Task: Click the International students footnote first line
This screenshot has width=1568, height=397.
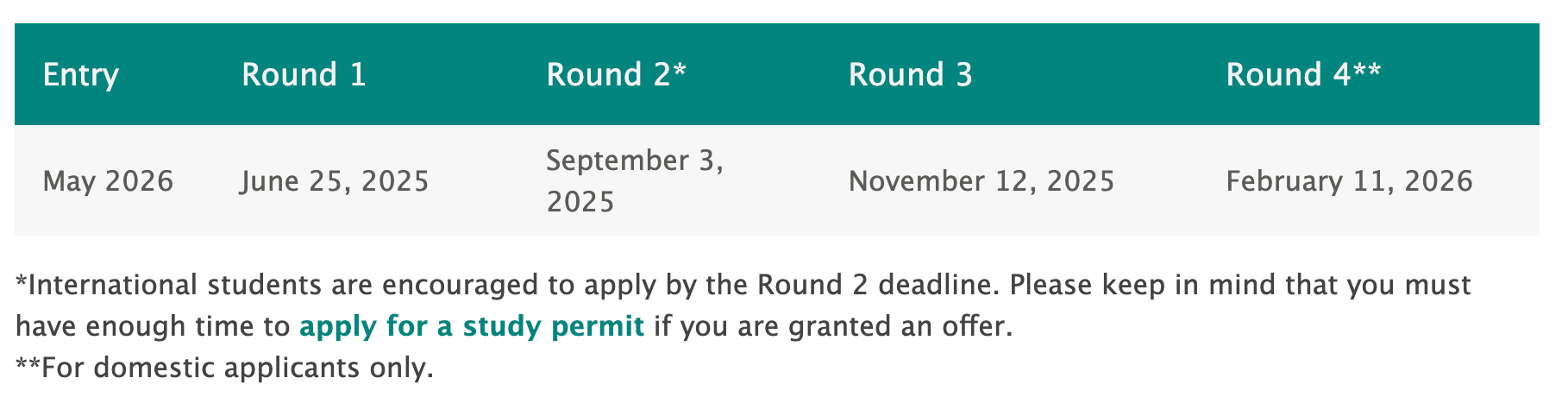Action: pos(743,286)
